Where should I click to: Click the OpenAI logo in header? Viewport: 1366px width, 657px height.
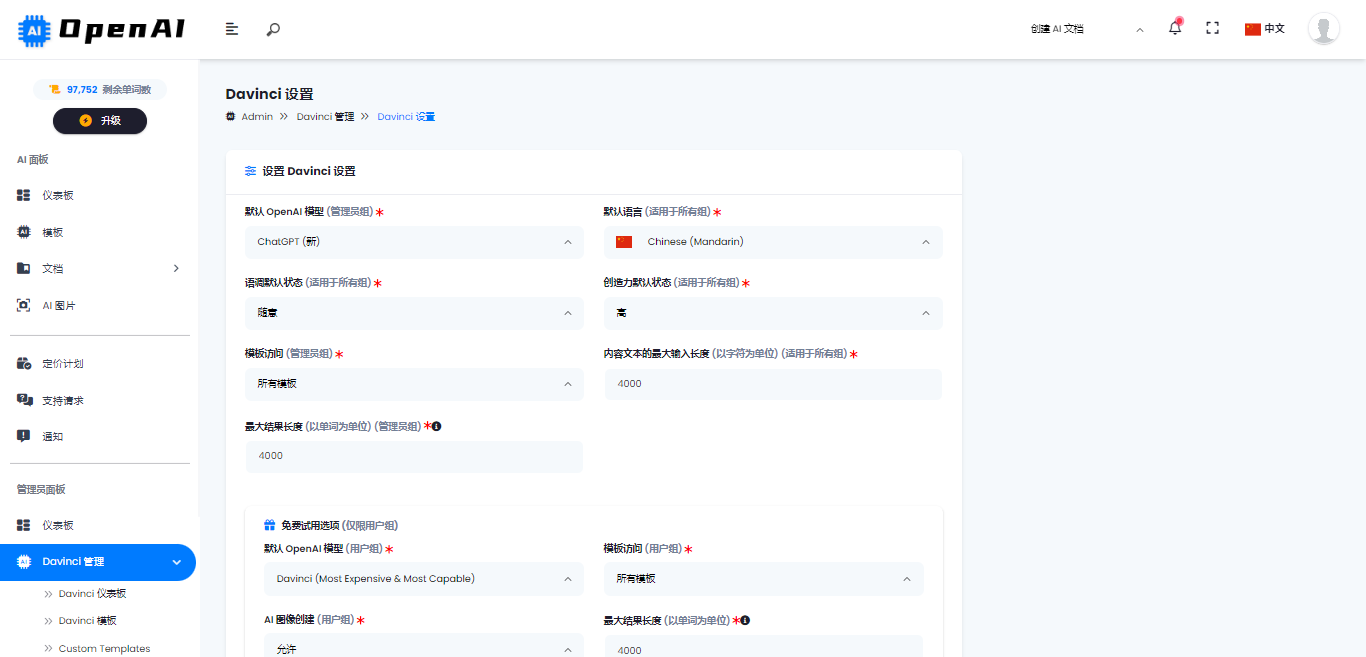point(101,30)
